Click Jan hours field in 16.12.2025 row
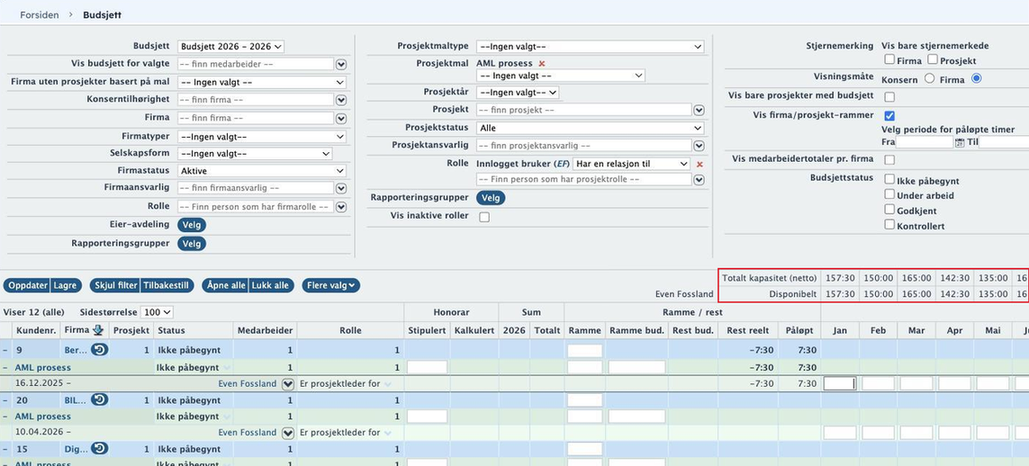This screenshot has height=466, width=1029. coord(840,384)
